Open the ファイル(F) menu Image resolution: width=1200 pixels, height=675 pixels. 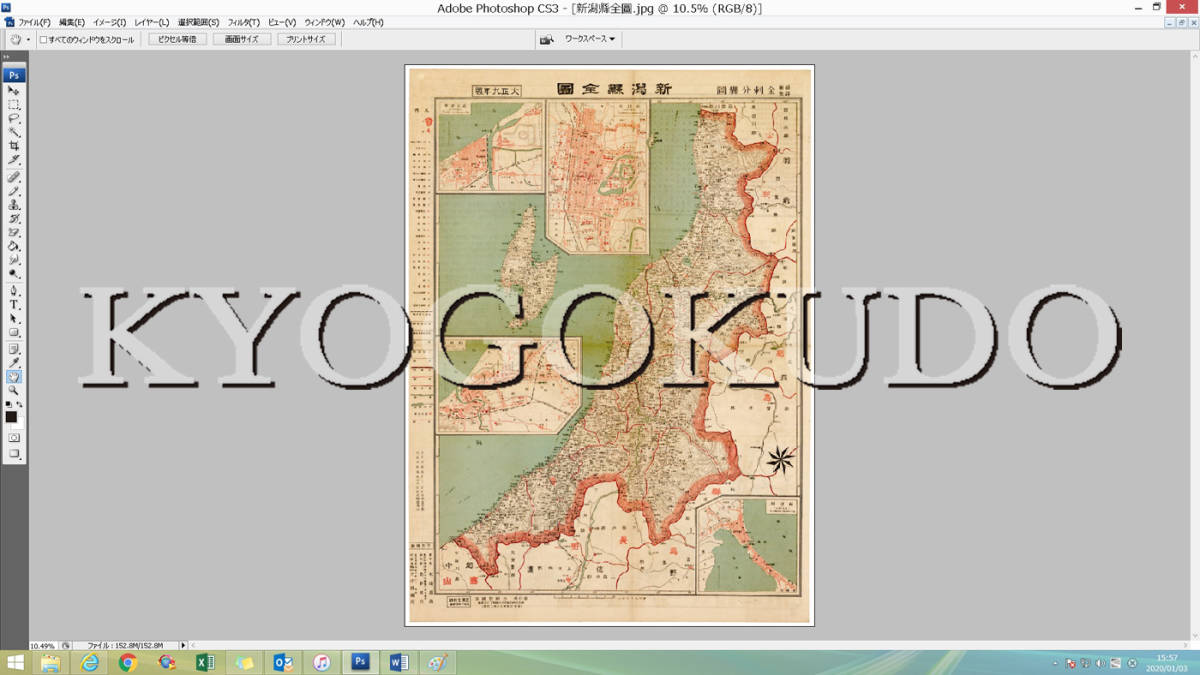pyautogui.click(x=34, y=22)
